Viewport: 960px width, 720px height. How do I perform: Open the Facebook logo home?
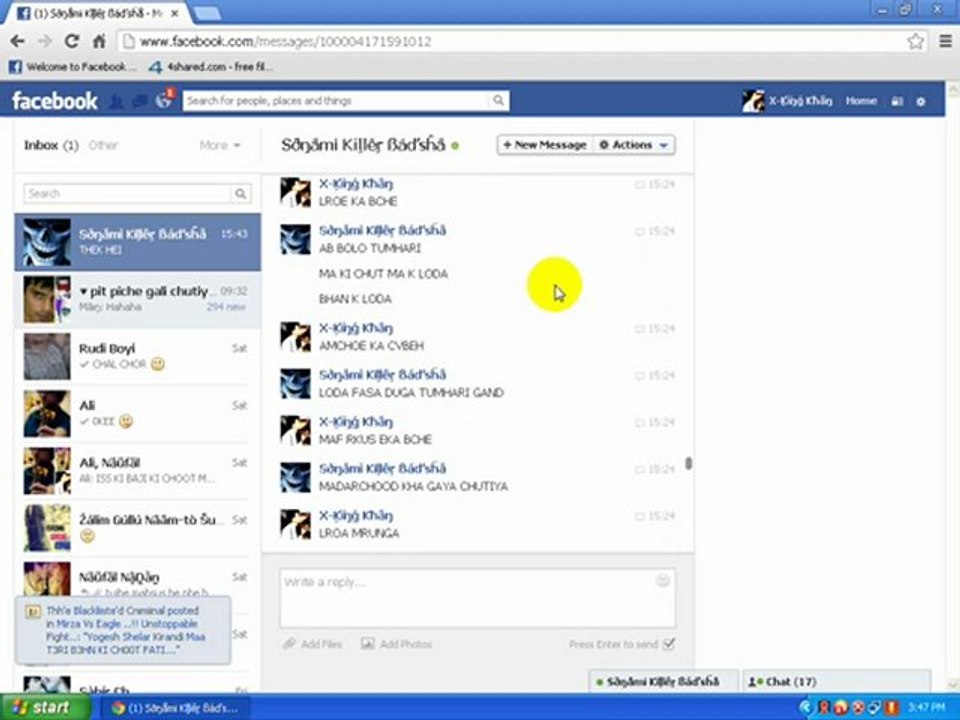tap(54, 101)
